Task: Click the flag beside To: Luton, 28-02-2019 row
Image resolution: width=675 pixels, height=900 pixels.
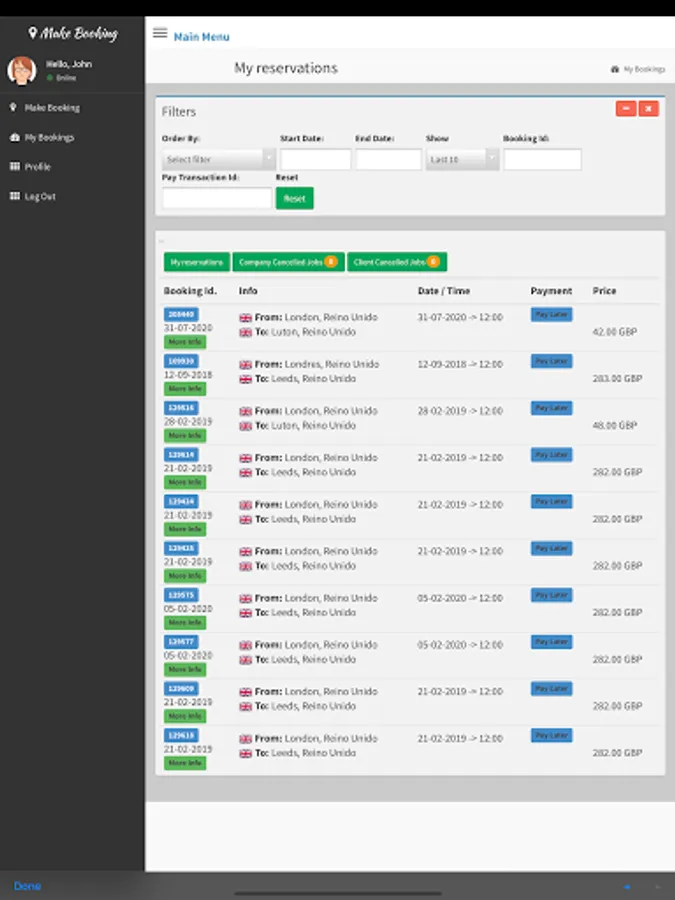Action: [246, 426]
